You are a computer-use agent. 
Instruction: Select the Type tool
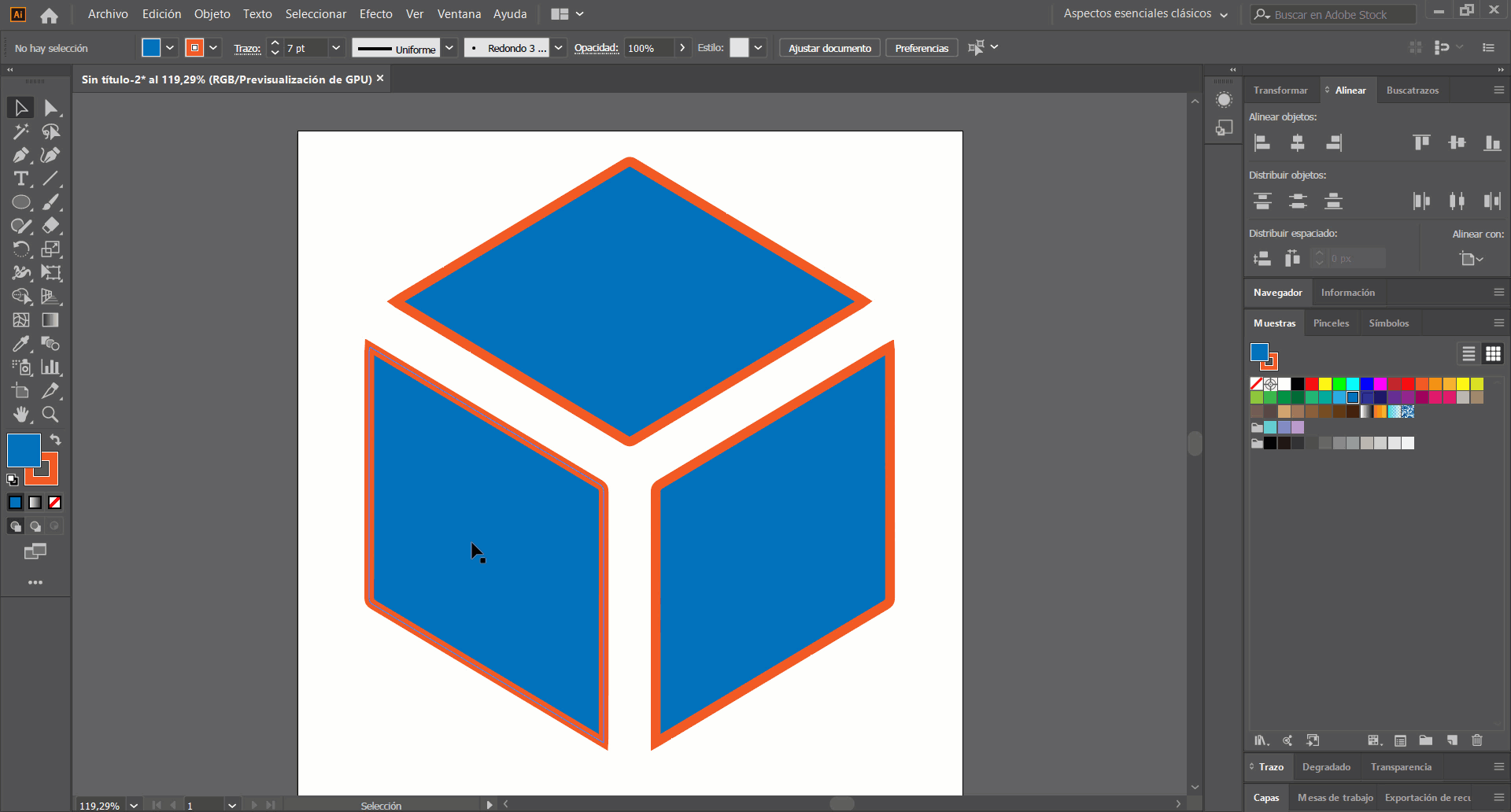20,179
